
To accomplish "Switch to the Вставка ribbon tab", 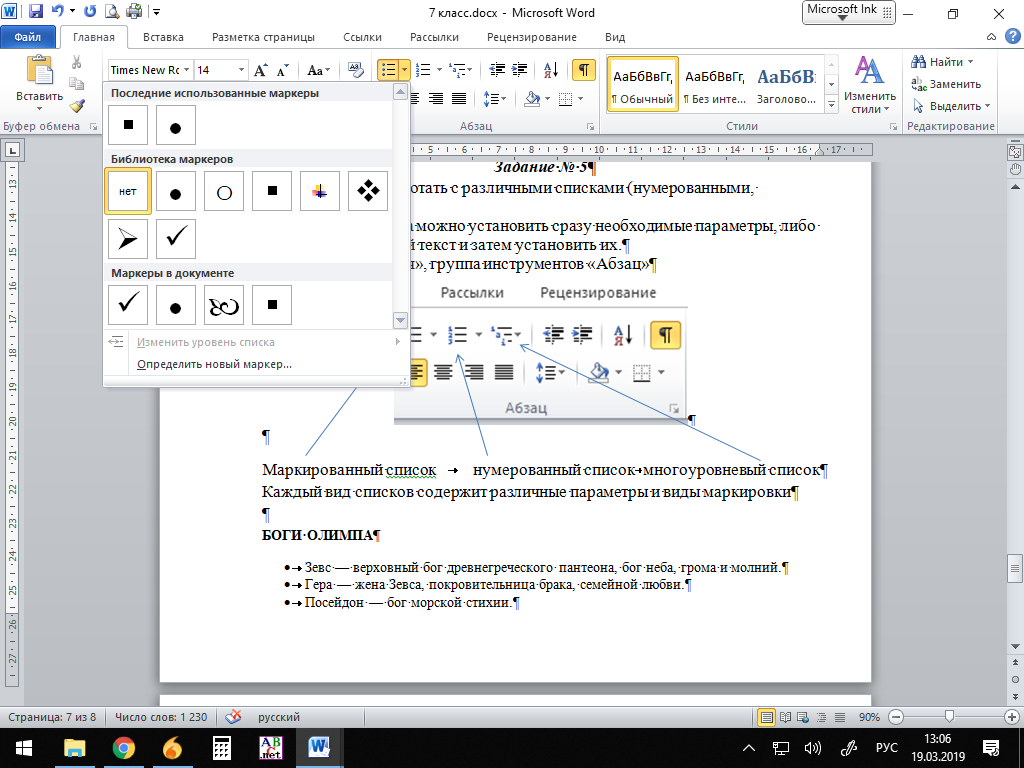I will (x=163, y=37).
